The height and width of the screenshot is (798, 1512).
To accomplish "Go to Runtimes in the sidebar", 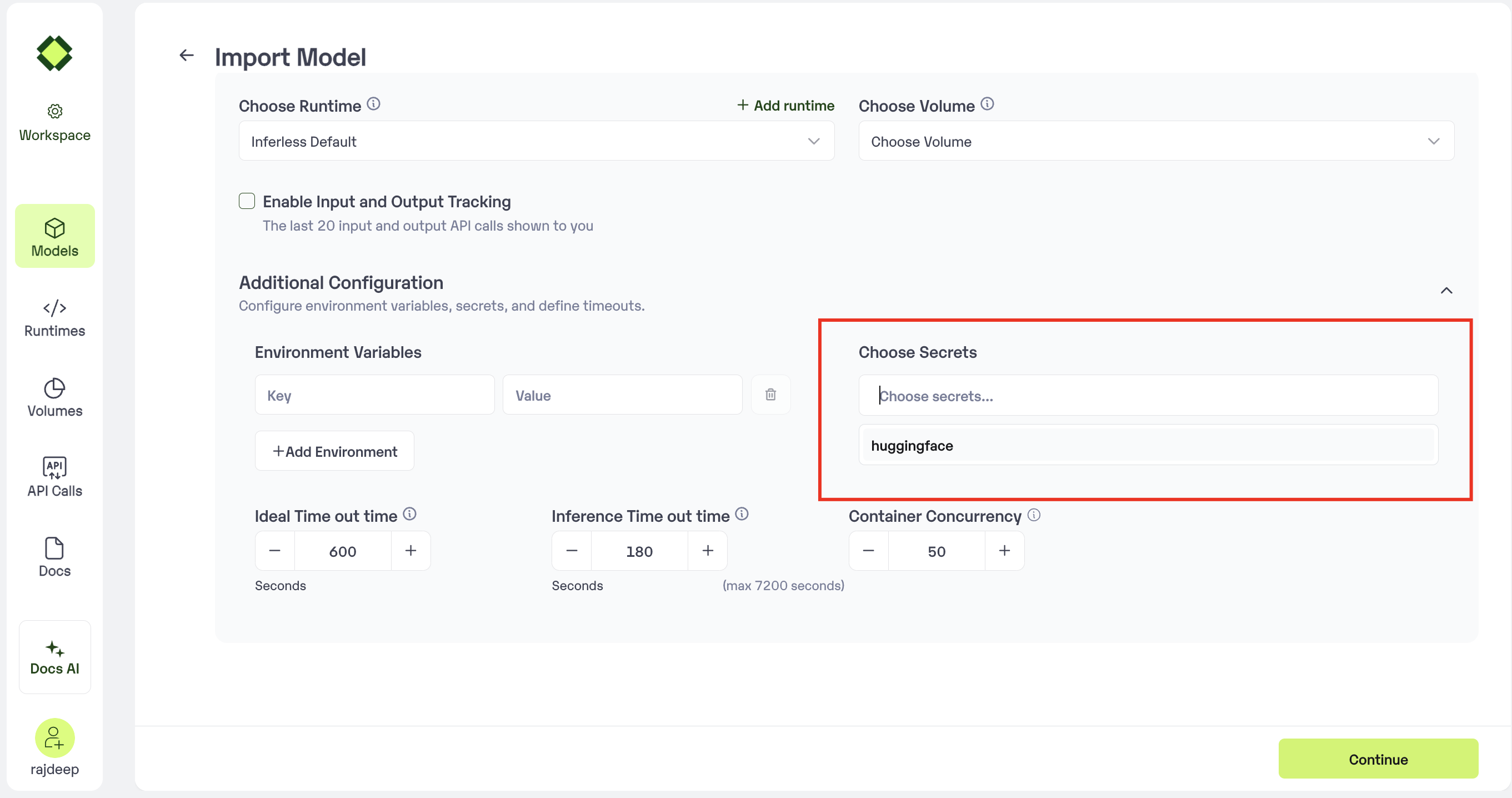I will (54, 319).
